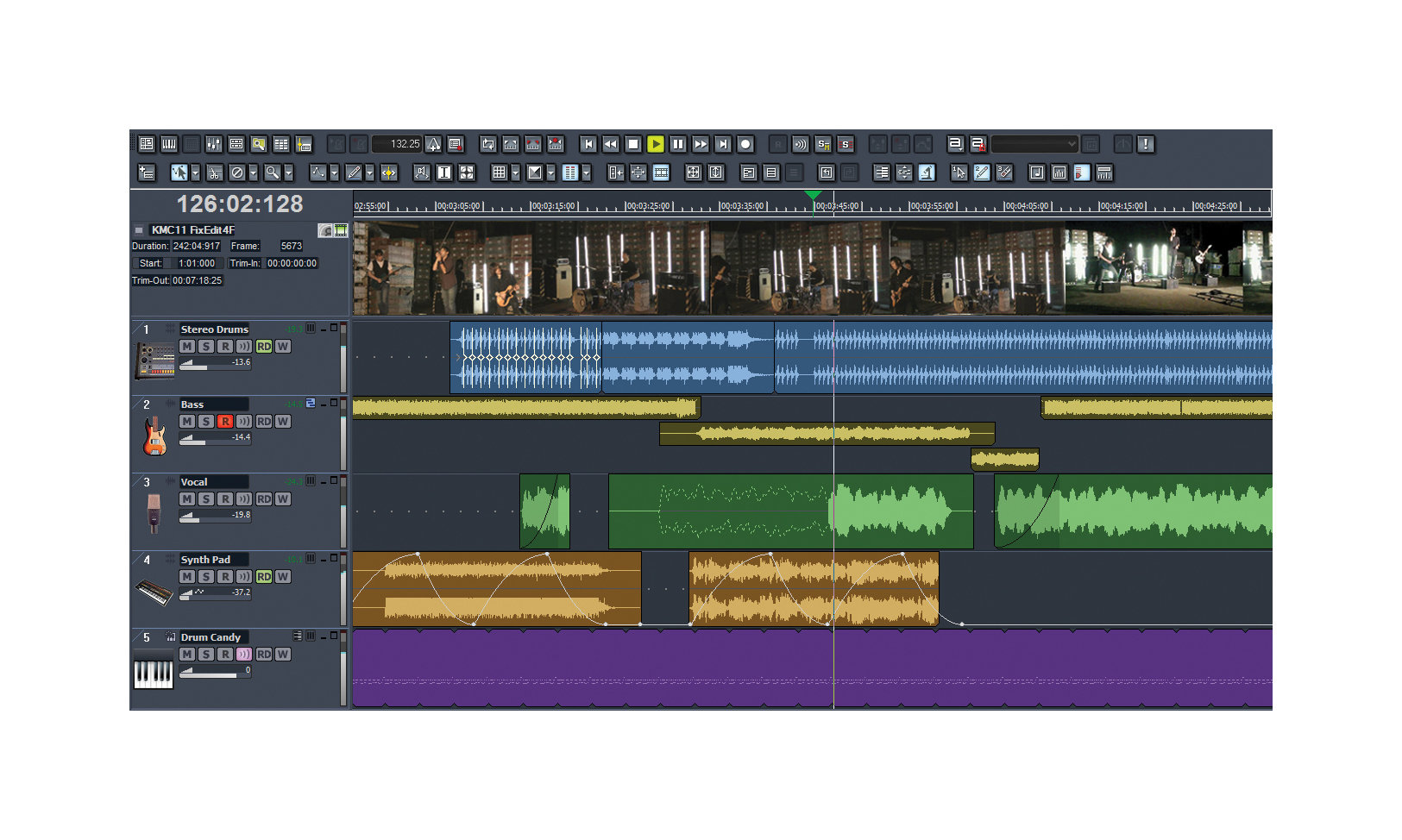Click the filmstrip video view icon
Viewport: 1402px width, 840px height.
[x=661, y=172]
